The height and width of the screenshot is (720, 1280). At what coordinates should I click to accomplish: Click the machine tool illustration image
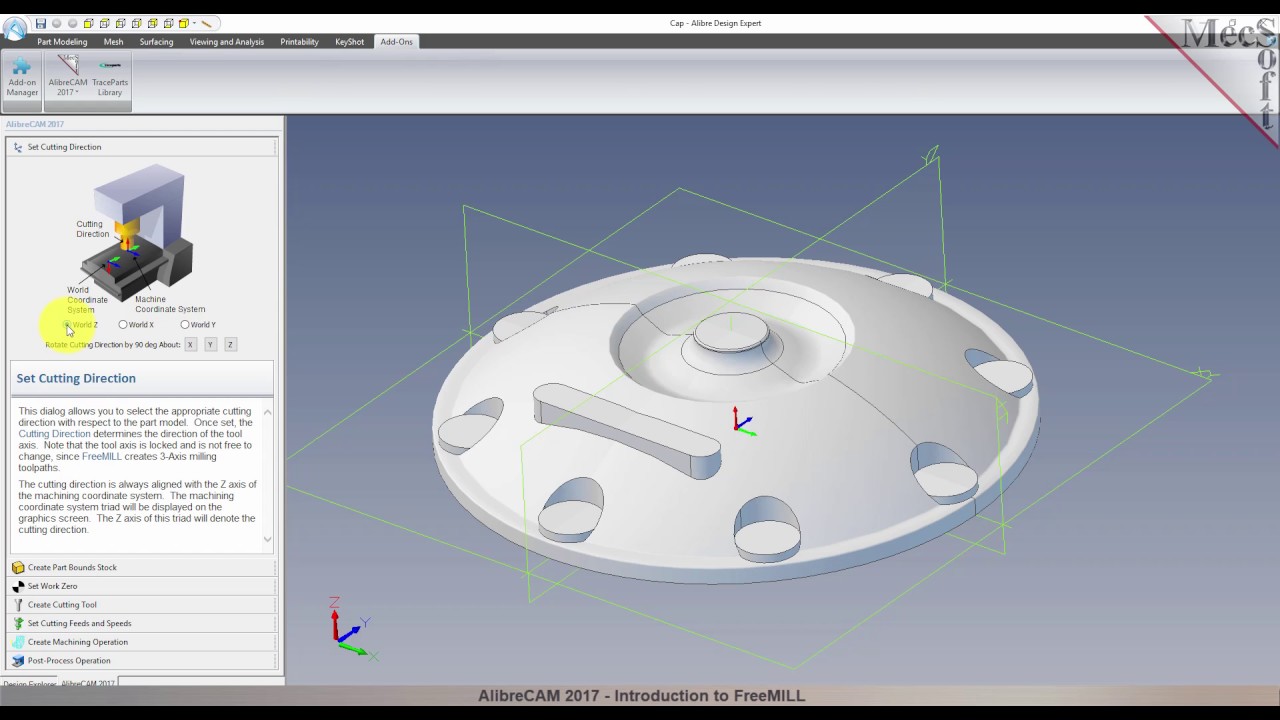click(x=137, y=237)
